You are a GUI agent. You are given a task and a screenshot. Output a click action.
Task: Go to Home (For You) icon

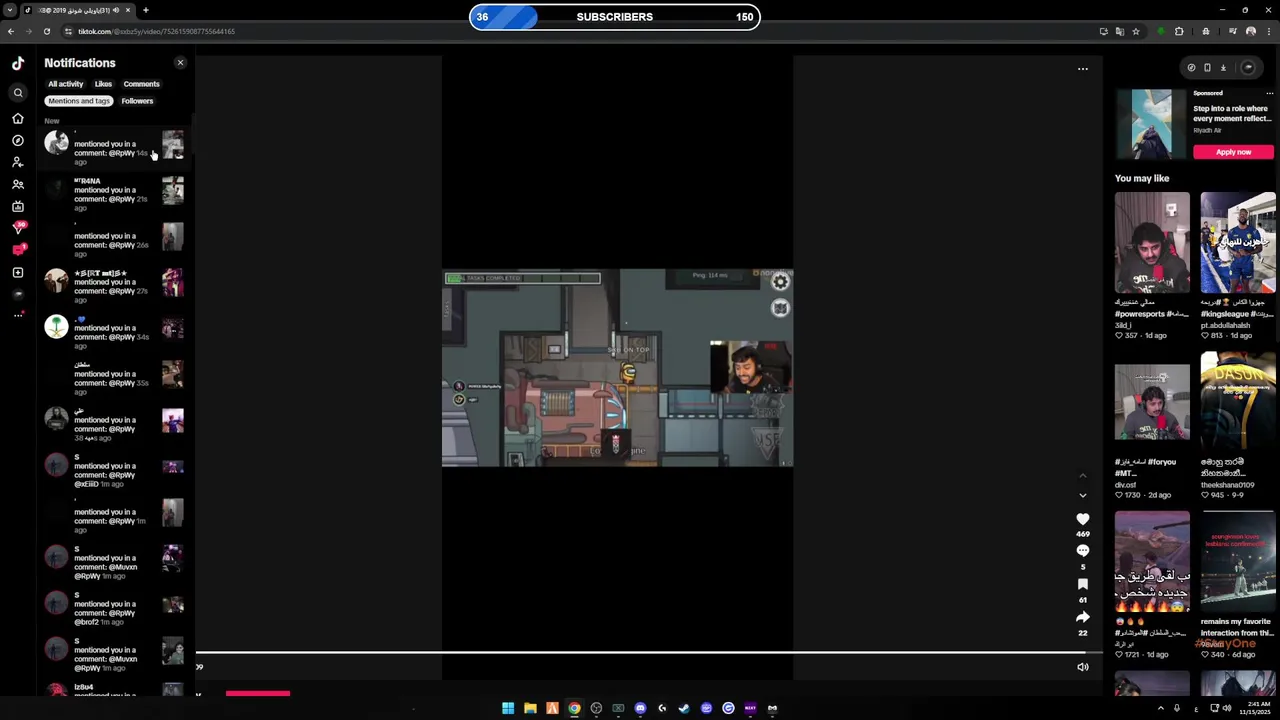click(18, 118)
